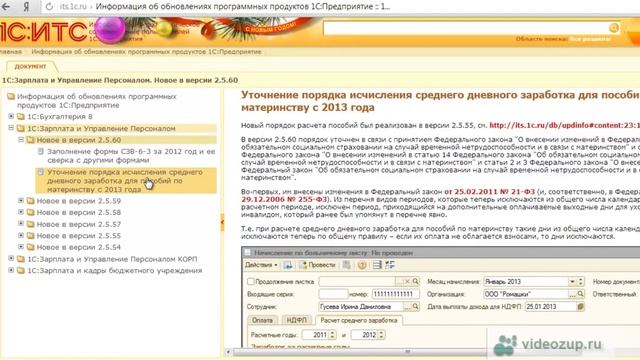Screen dimensions: 640x360
Task: Click document icon of 'Заполнение формы СЗВ-6-3'
Action: 41,151
